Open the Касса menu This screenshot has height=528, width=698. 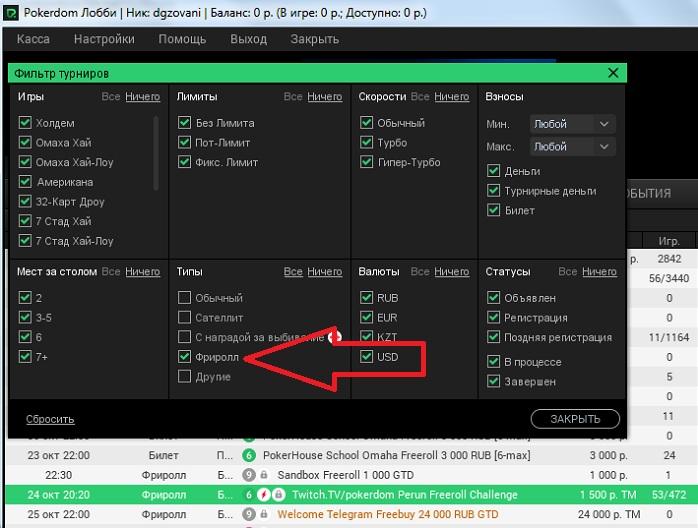point(33,39)
